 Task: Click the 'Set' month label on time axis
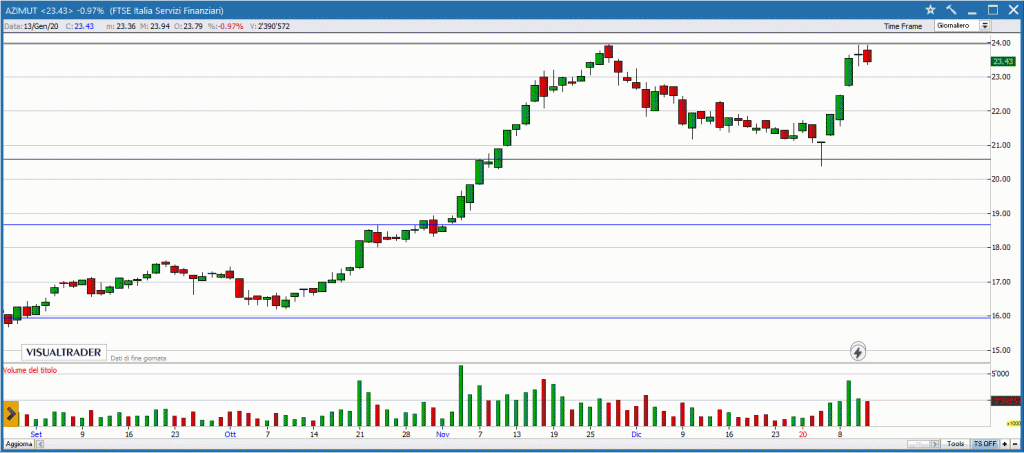point(37,433)
